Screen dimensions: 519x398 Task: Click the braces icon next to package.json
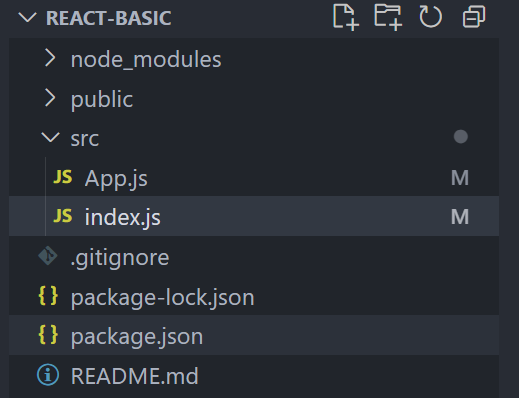click(x=48, y=335)
